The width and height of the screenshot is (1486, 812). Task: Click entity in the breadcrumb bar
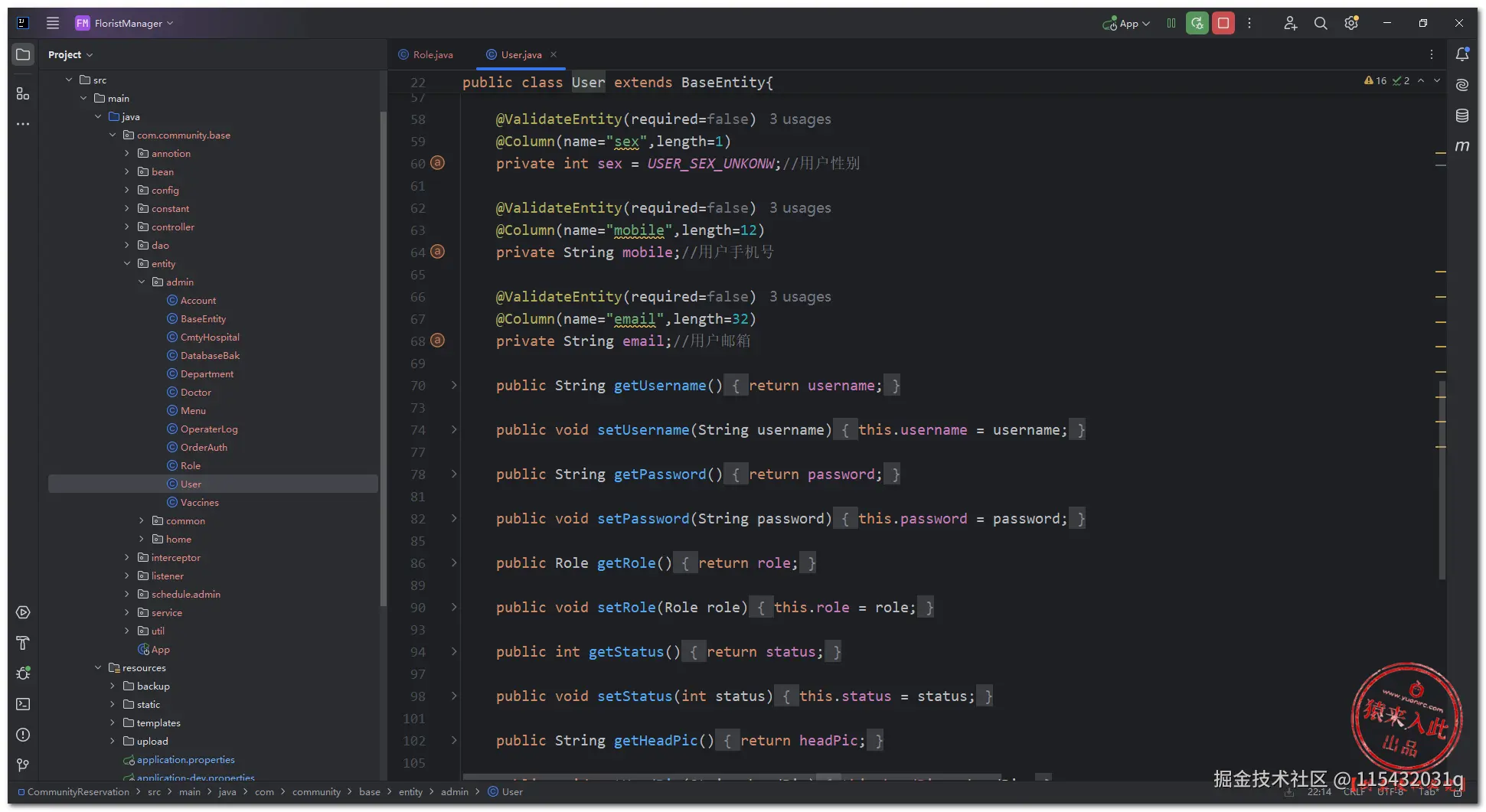coord(410,792)
